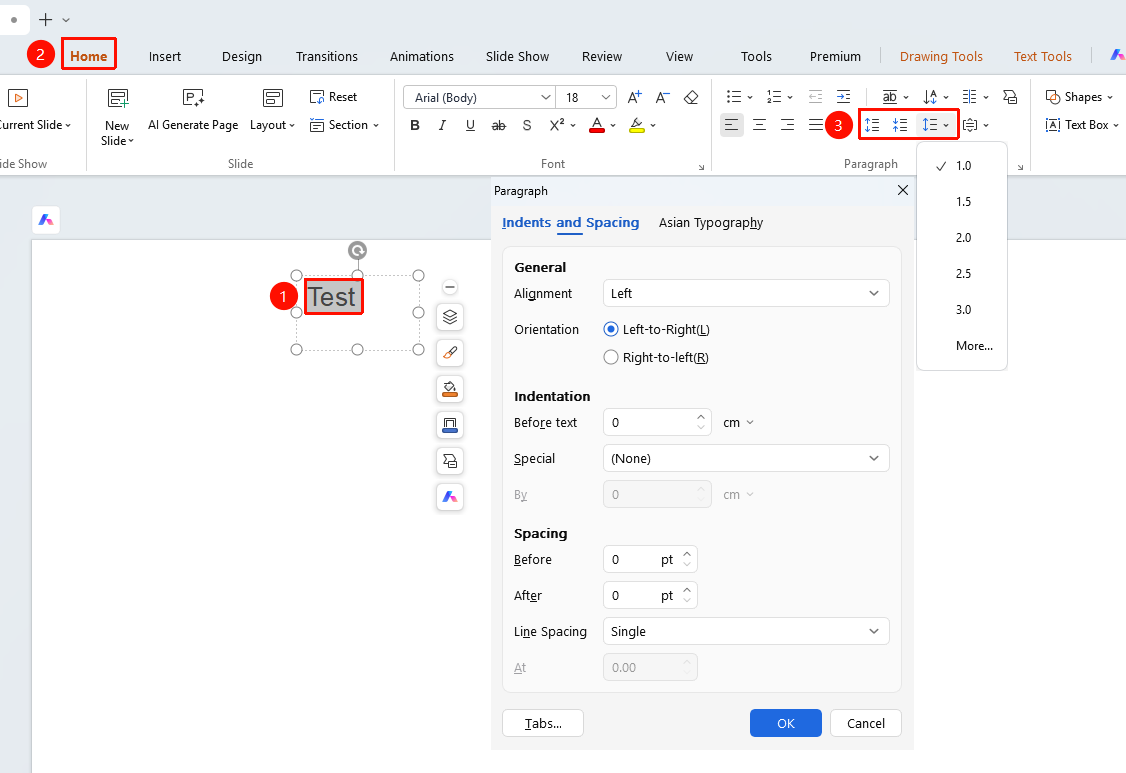Align text left in the ribbon
The width and height of the screenshot is (1126, 773).
point(732,125)
